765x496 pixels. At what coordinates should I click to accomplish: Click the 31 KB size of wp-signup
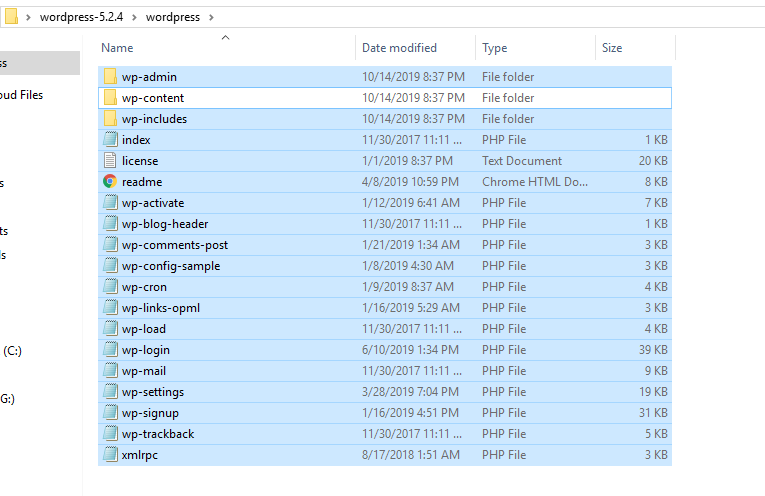pos(653,412)
